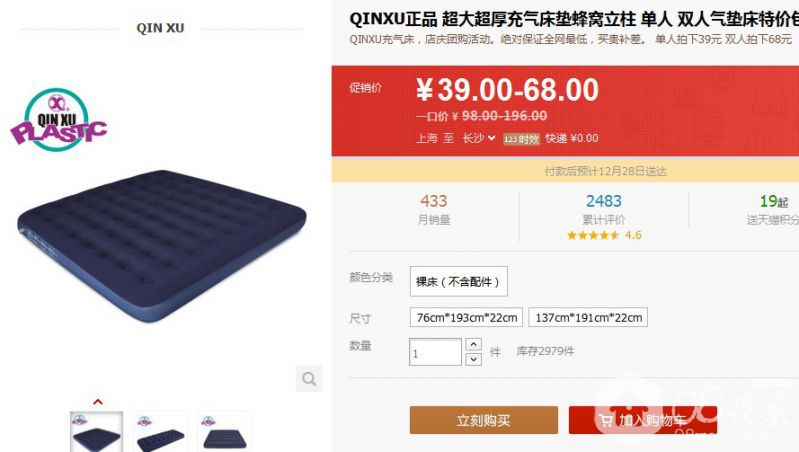The width and height of the screenshot is (799, 452).
Task: Select the 76cm*193cm*22cm size option
Action: [x=466, y=317]
